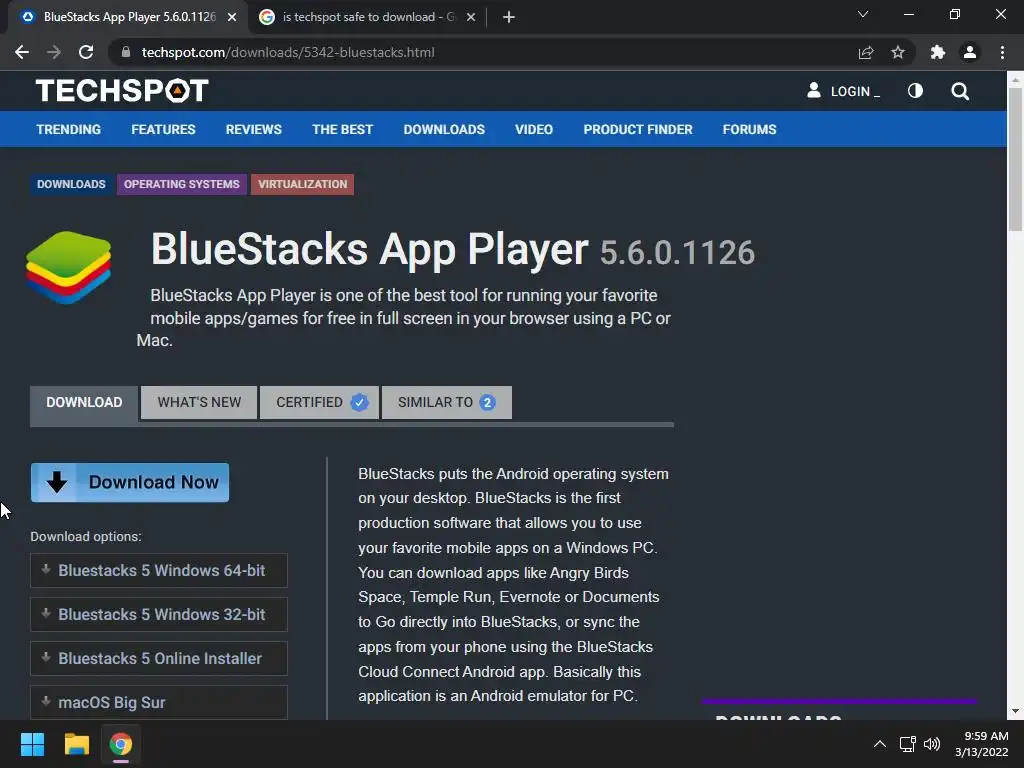Open a new browser tab
Image resolution: width=1024 pixels, height=768 pixels.
coord(509,17)
